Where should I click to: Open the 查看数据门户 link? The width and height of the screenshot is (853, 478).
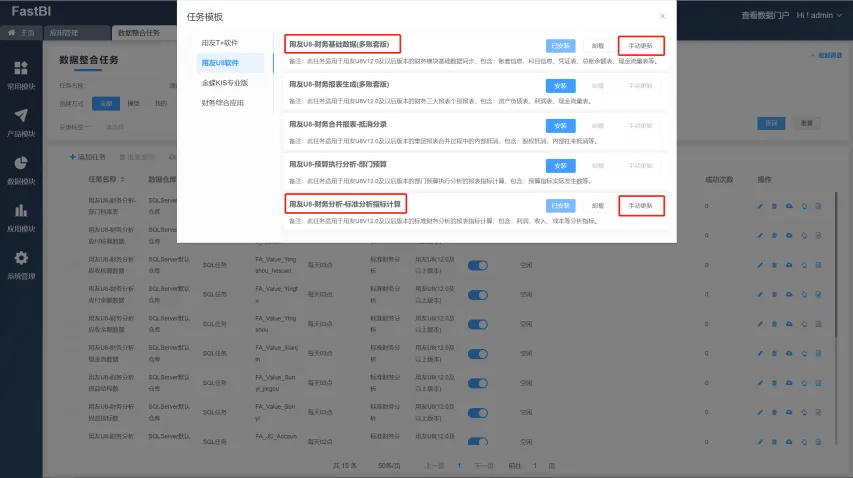pyautogui.click(x=765, y=15)
